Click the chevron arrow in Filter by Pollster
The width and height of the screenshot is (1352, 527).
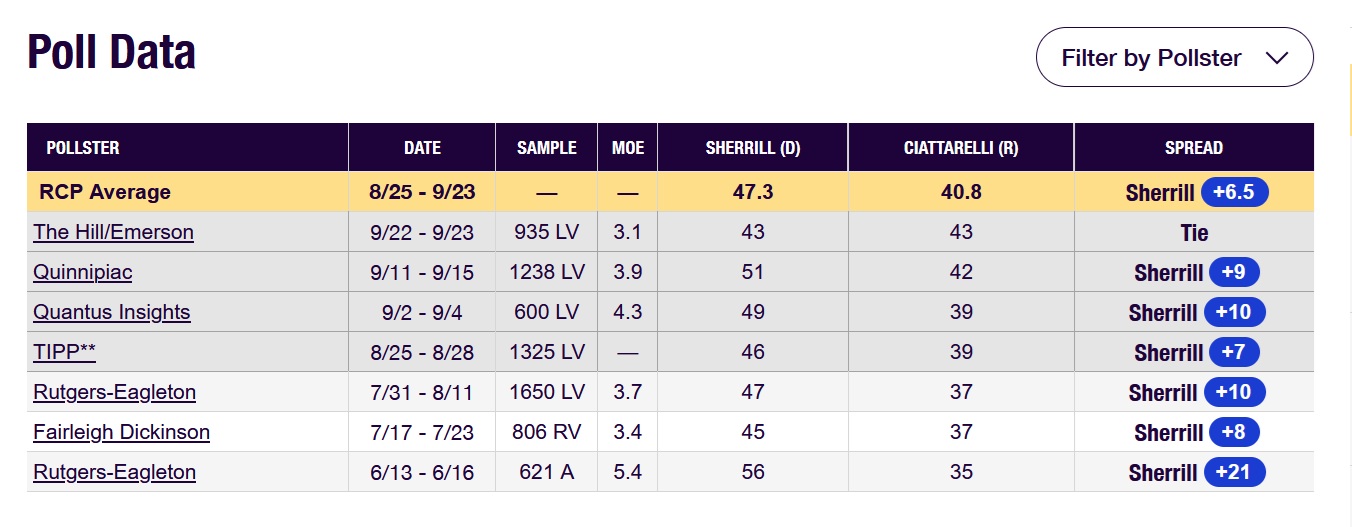point(1276,58)
